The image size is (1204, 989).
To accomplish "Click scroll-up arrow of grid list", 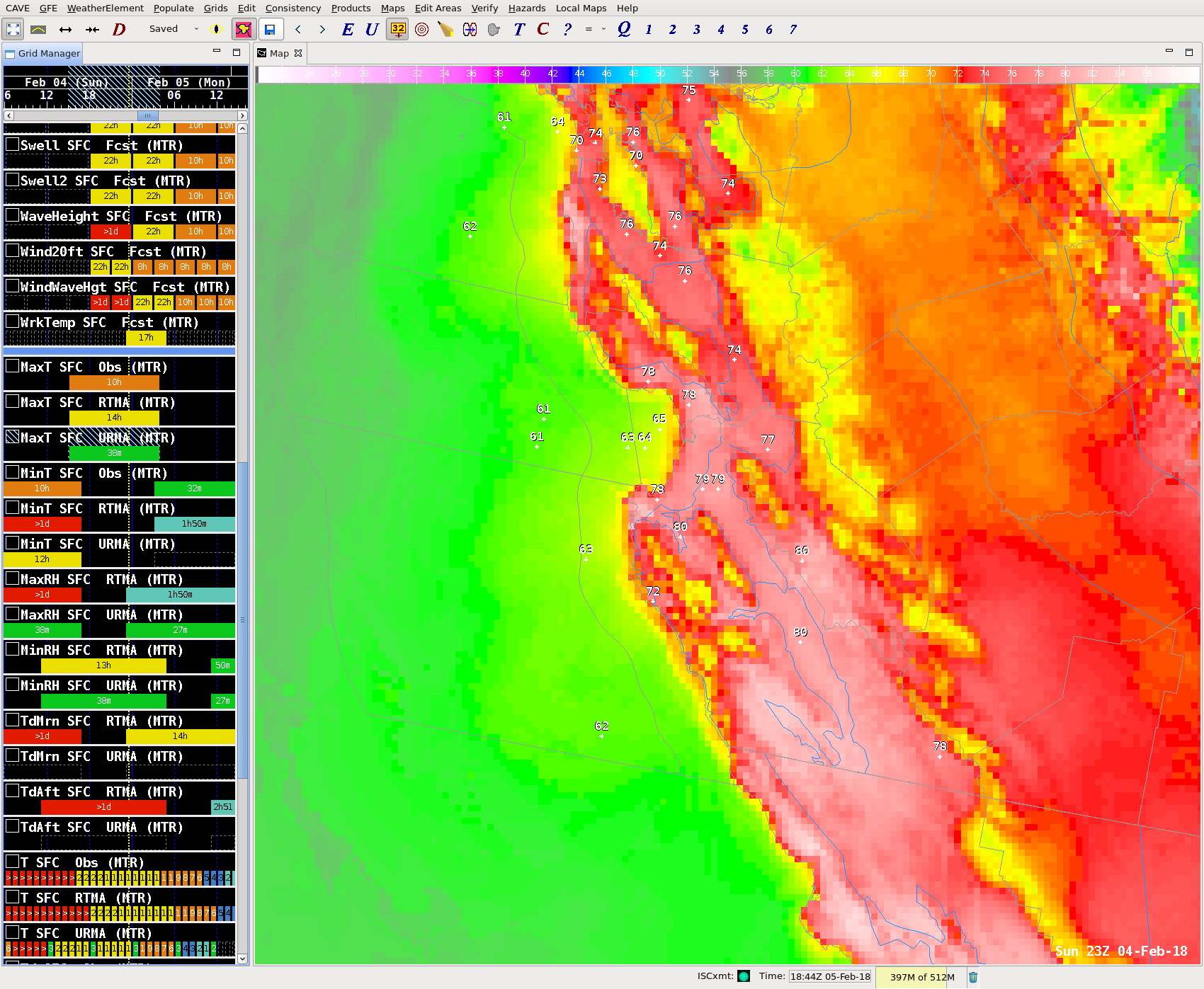I will click(x=242, y=128).
